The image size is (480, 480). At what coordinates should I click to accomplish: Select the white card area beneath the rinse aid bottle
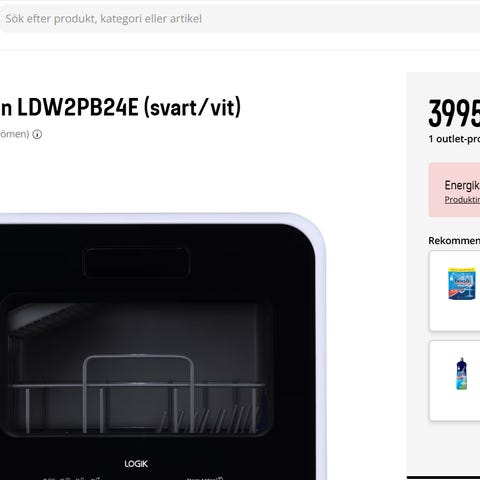[455, 407]
